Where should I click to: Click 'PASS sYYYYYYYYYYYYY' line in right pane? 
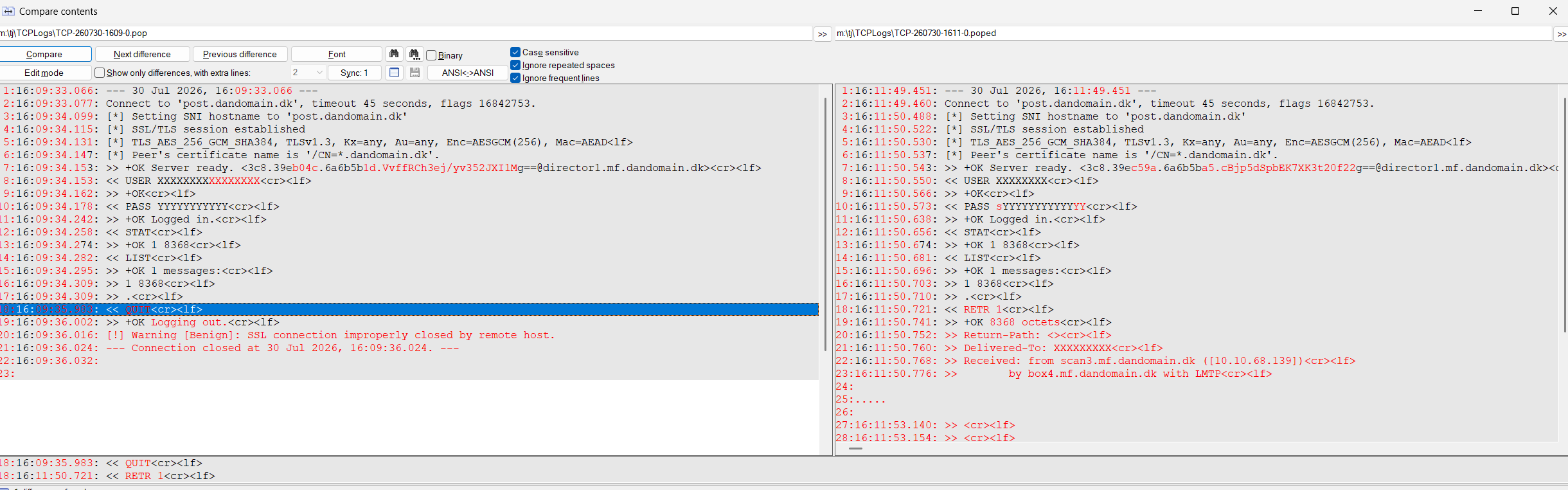[1197, 206]
